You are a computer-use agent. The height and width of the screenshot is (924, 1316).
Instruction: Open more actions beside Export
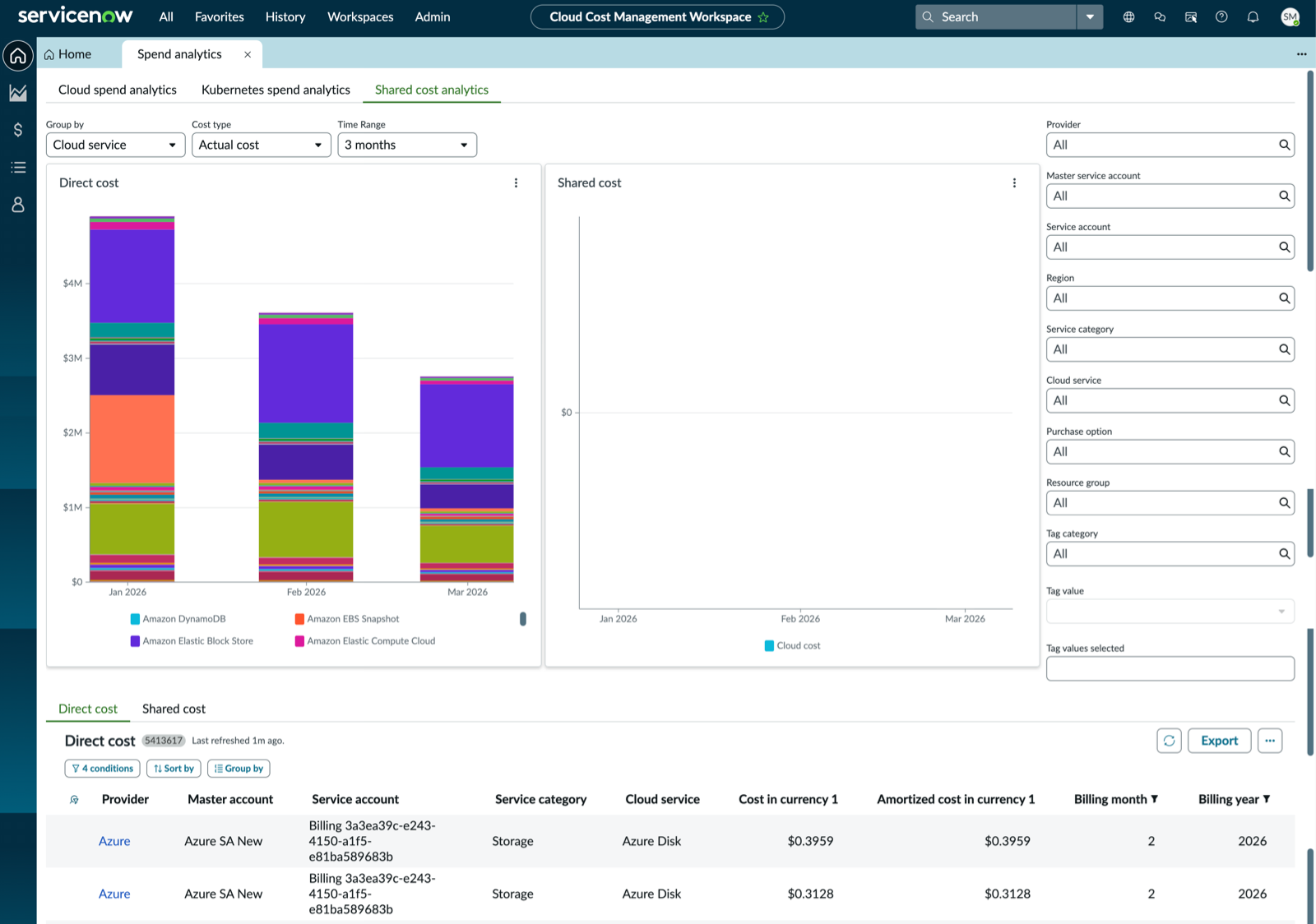click(1270, 741)
